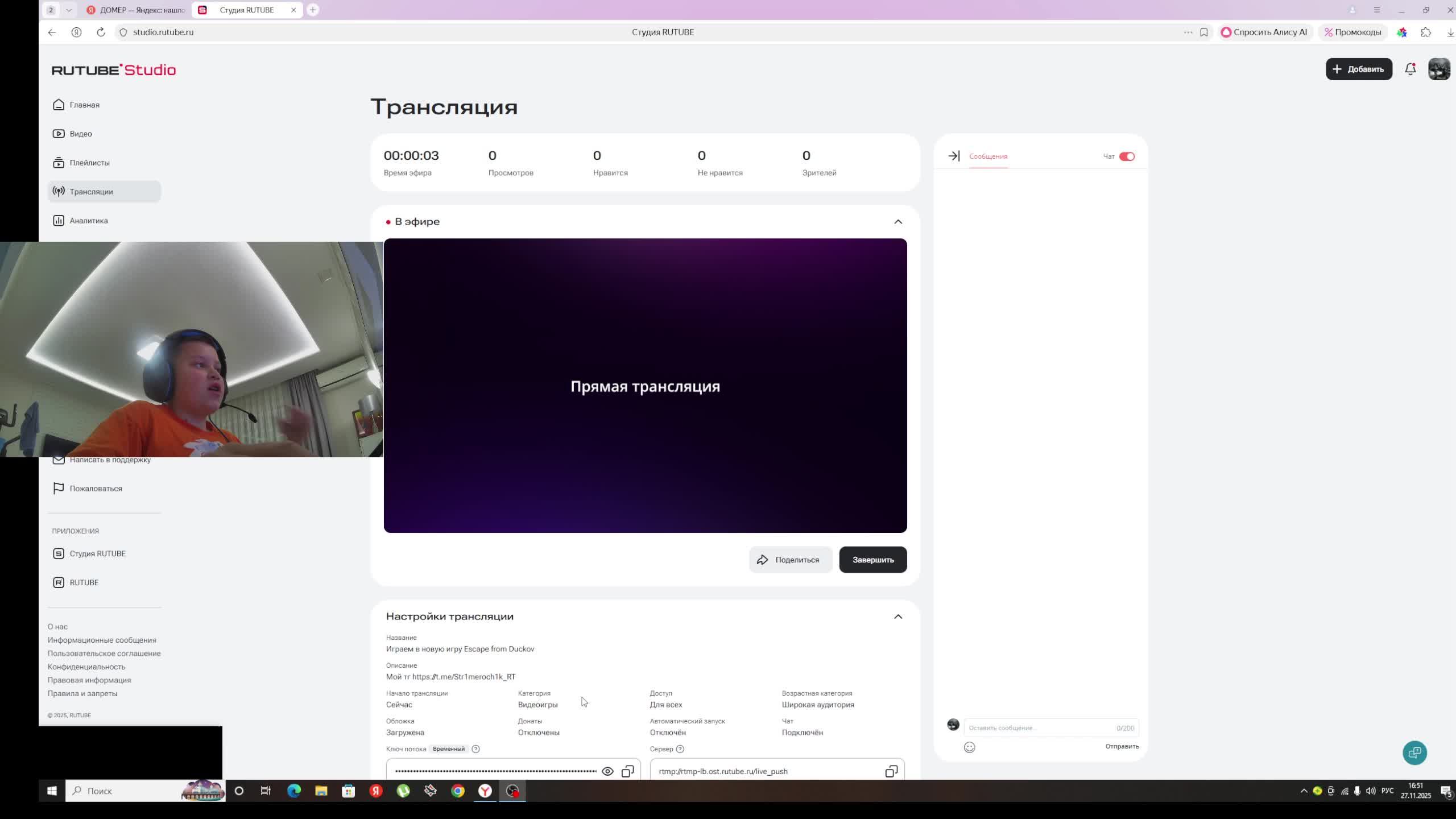The image size is (1456, 819).
Task: Show the hidden stream key
Action: tap(607, 771)
